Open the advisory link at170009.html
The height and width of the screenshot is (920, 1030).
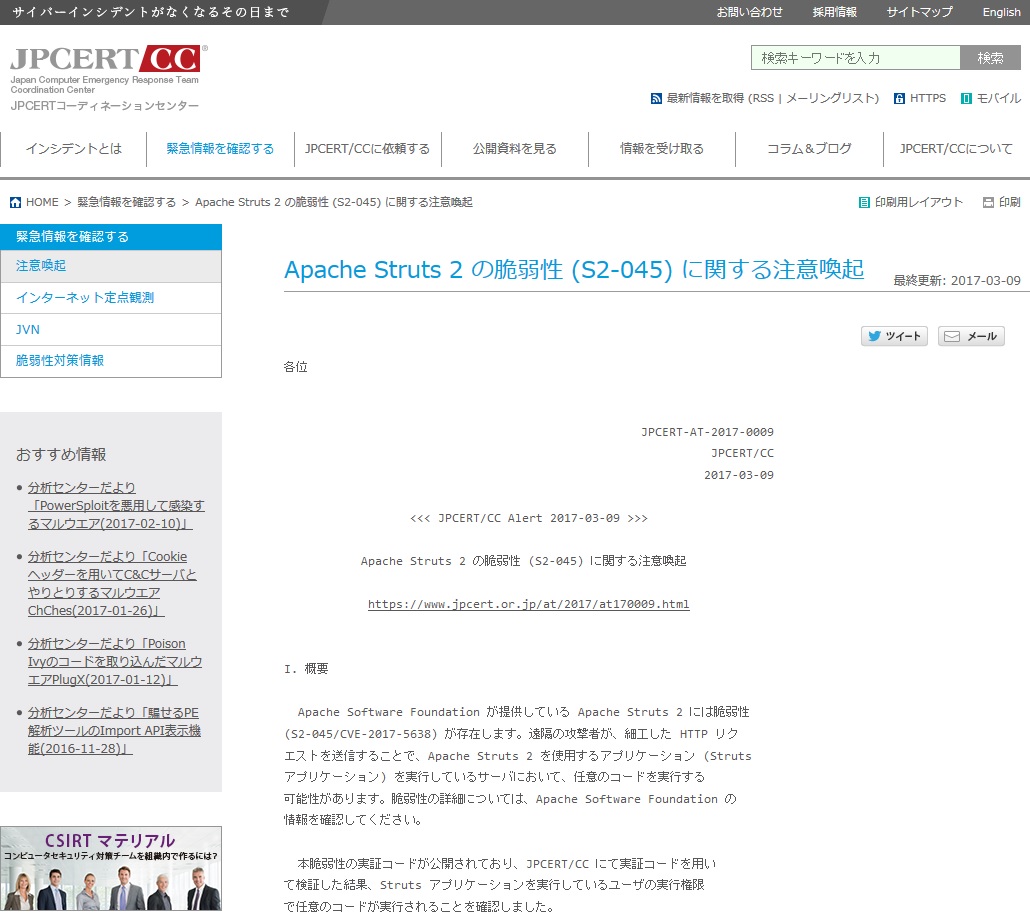click(x=528, y=604)
